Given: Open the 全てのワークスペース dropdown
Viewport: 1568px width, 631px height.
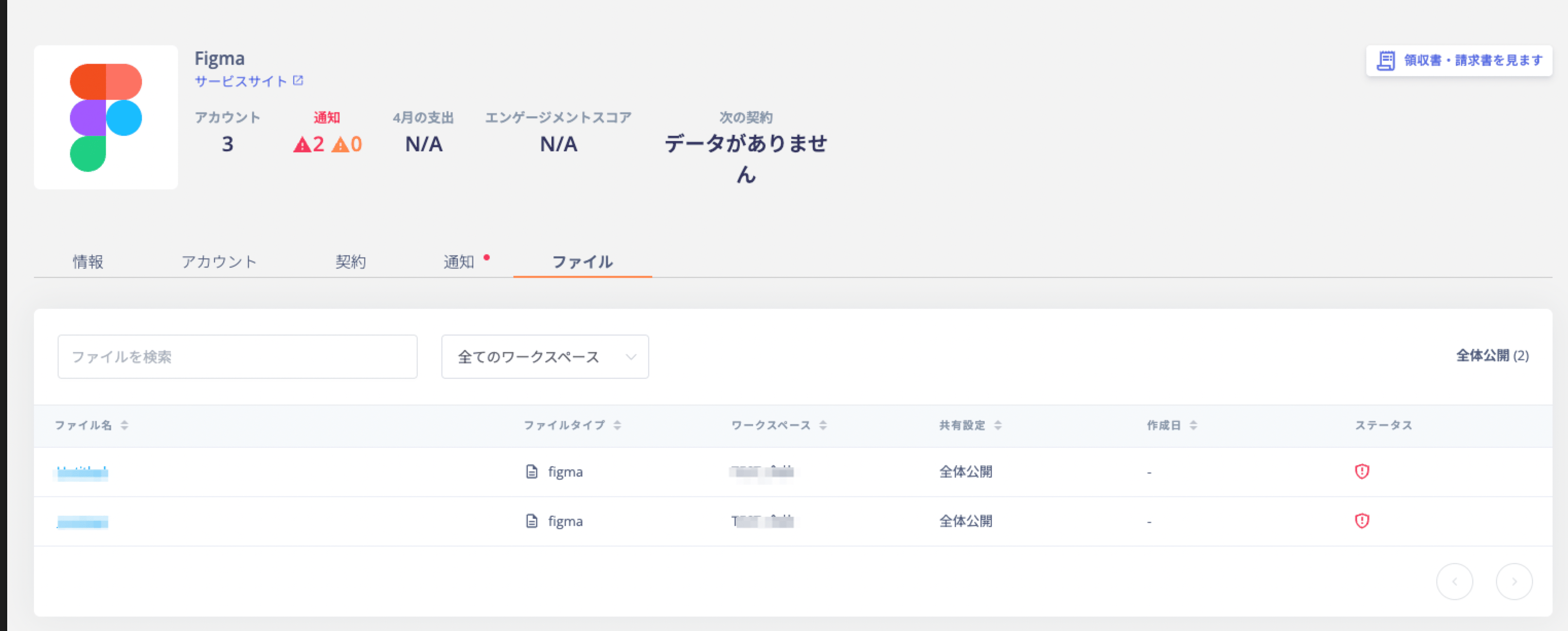Looking at the screenshot, I should pyautogui.click(x=545, y=357).
